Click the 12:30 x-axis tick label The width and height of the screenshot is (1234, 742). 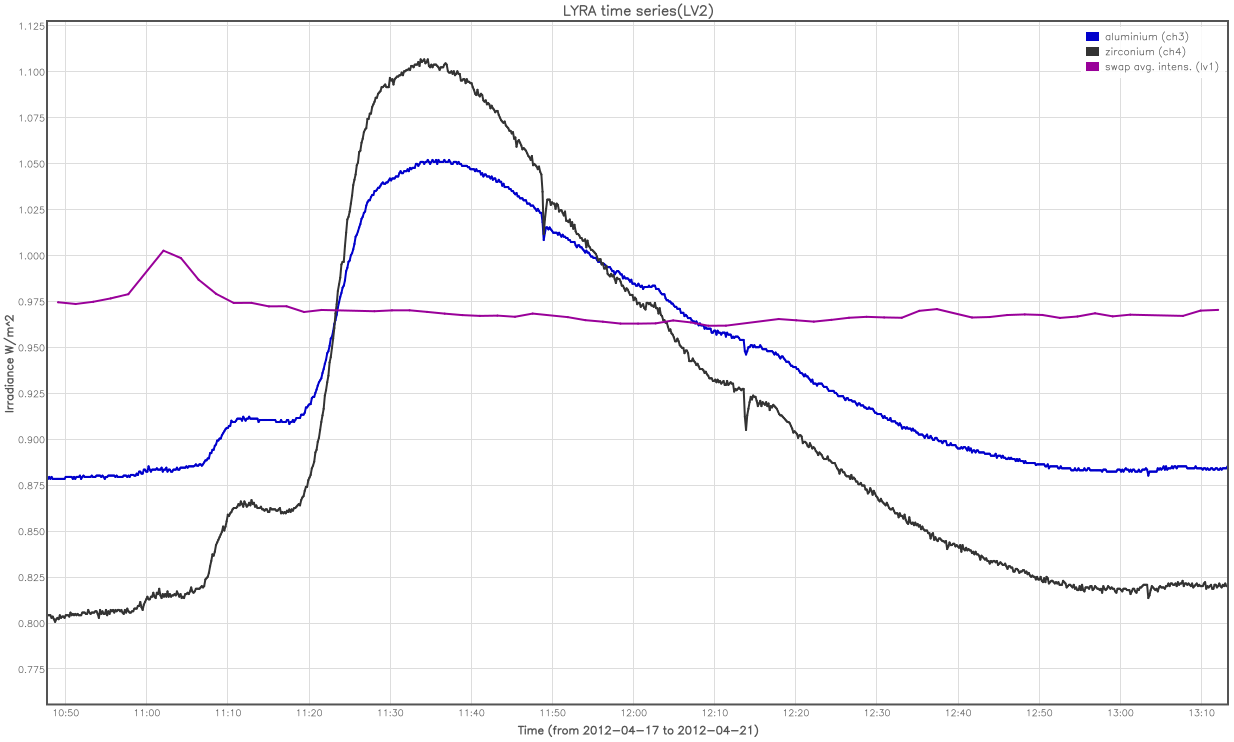tap(877, 713)
